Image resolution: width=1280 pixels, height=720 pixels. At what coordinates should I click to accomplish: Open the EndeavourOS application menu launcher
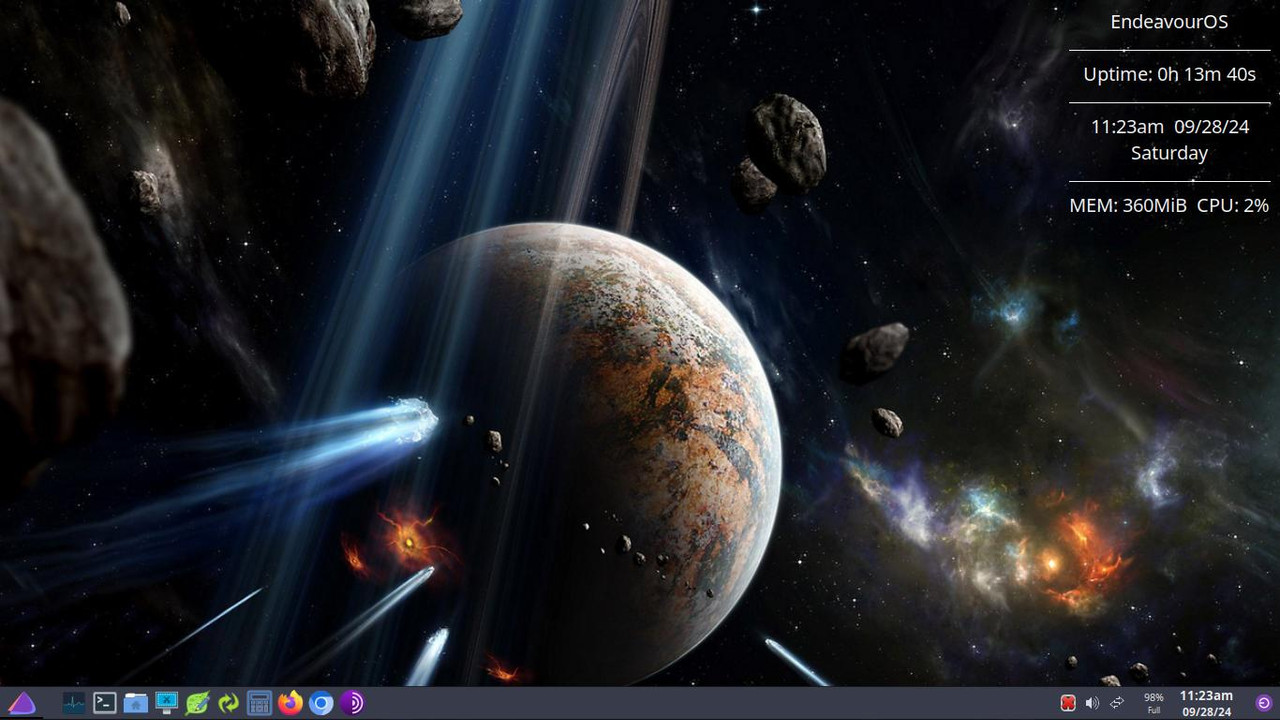pos(22,703)
